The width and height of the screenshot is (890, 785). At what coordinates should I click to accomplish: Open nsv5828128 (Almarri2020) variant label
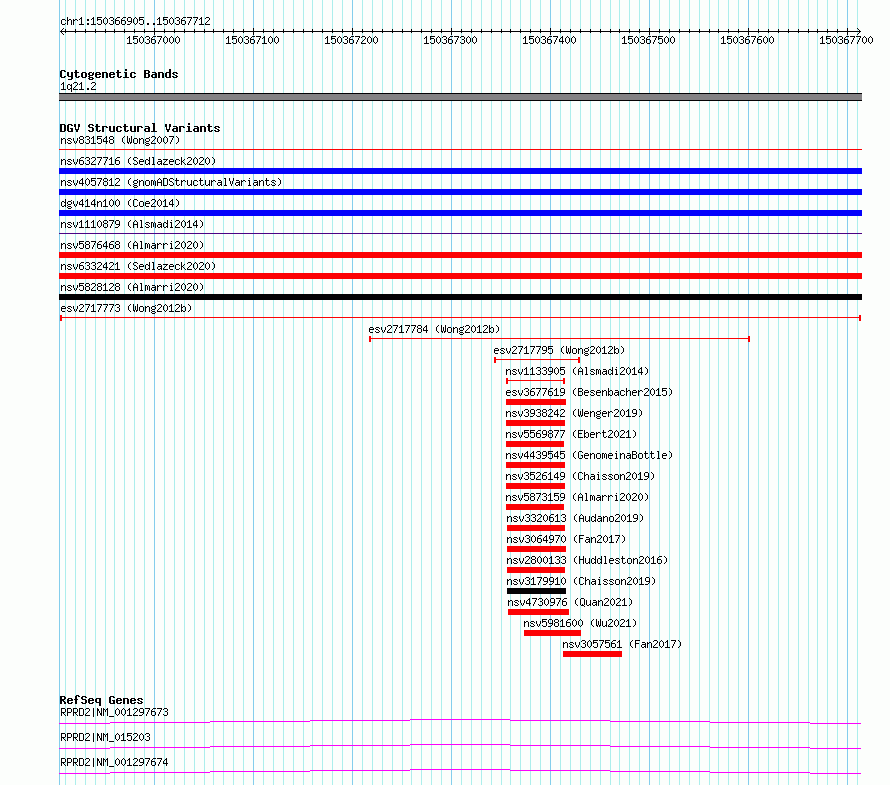click(x=132, y=287)
